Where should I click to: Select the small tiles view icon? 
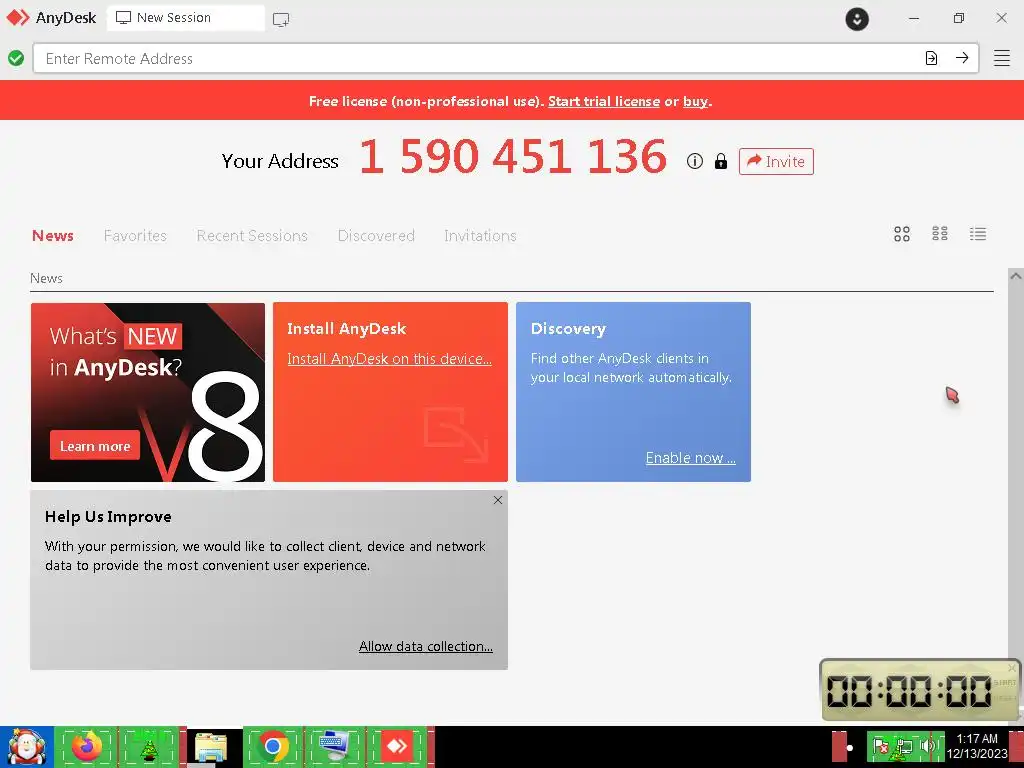(x=940, y=234)
